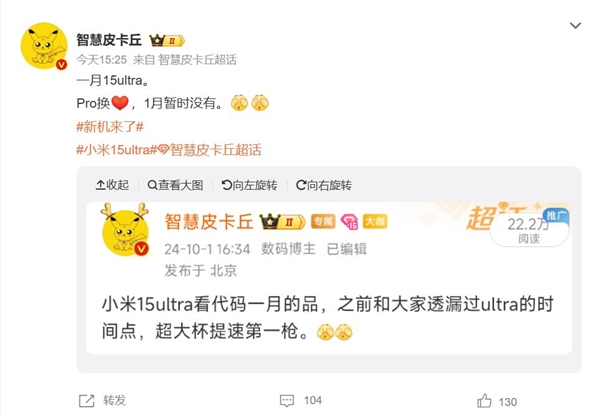Click the timestamp 今天15:25
This screenshot has height=417, width=600.
101,60
